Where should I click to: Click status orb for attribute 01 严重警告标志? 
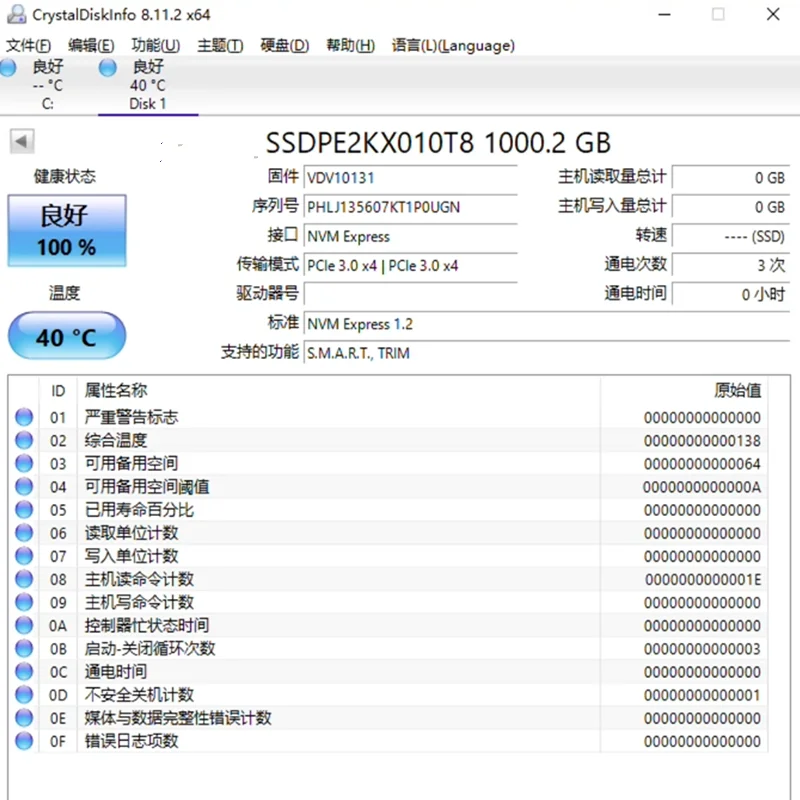point(24,417)
